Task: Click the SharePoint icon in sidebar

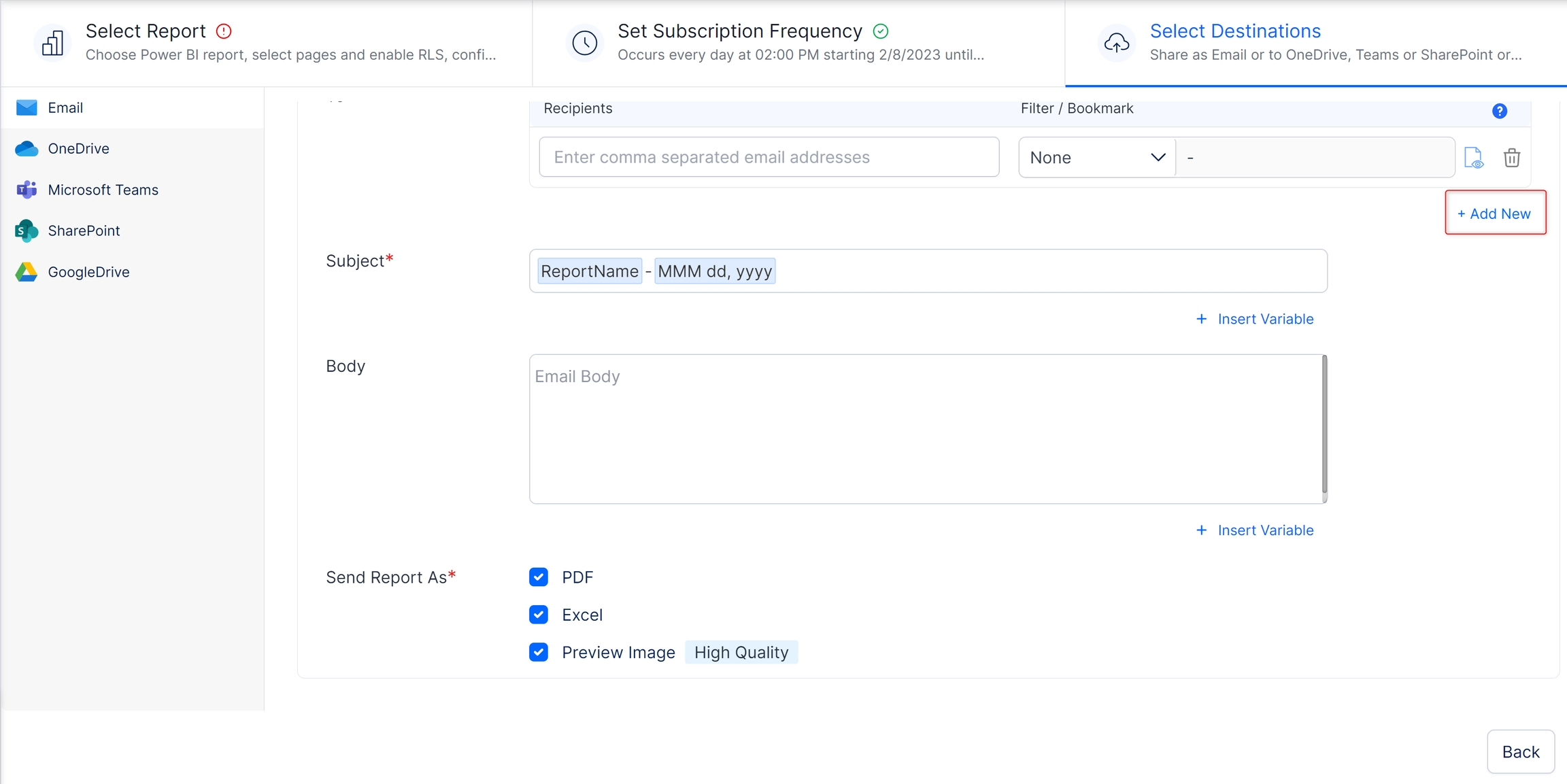Action: click(27, 231)
